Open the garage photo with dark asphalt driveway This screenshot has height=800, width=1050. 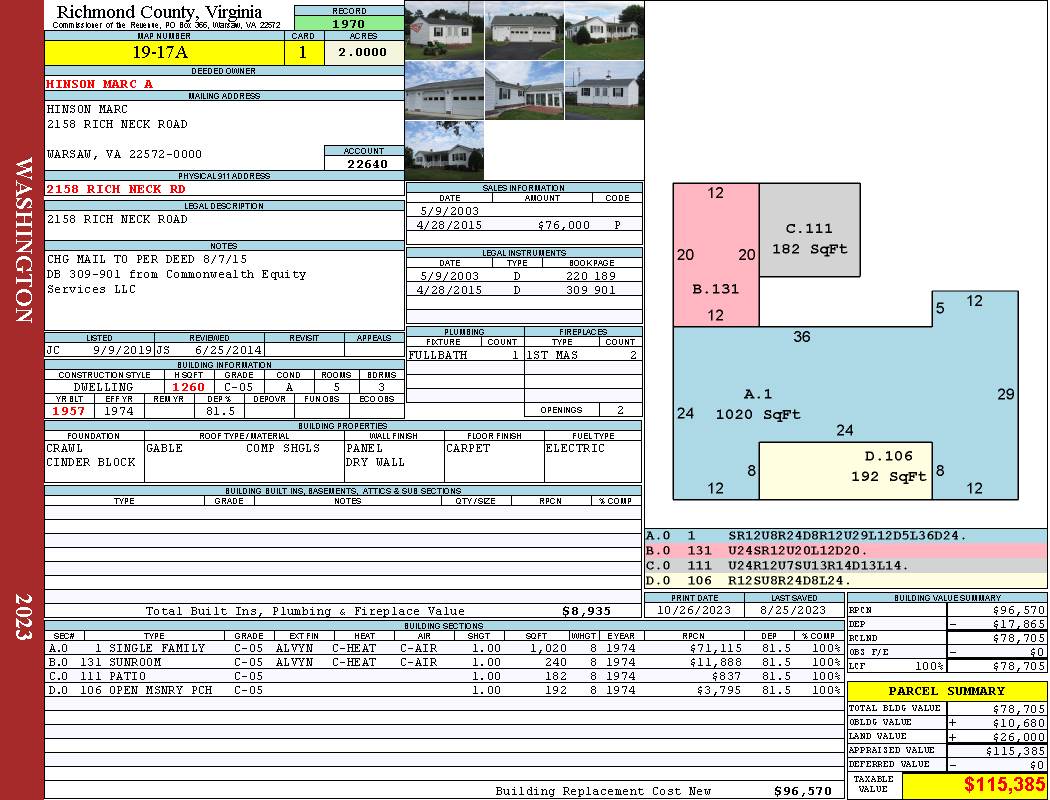pyautogui.click(x=524, y=31)
